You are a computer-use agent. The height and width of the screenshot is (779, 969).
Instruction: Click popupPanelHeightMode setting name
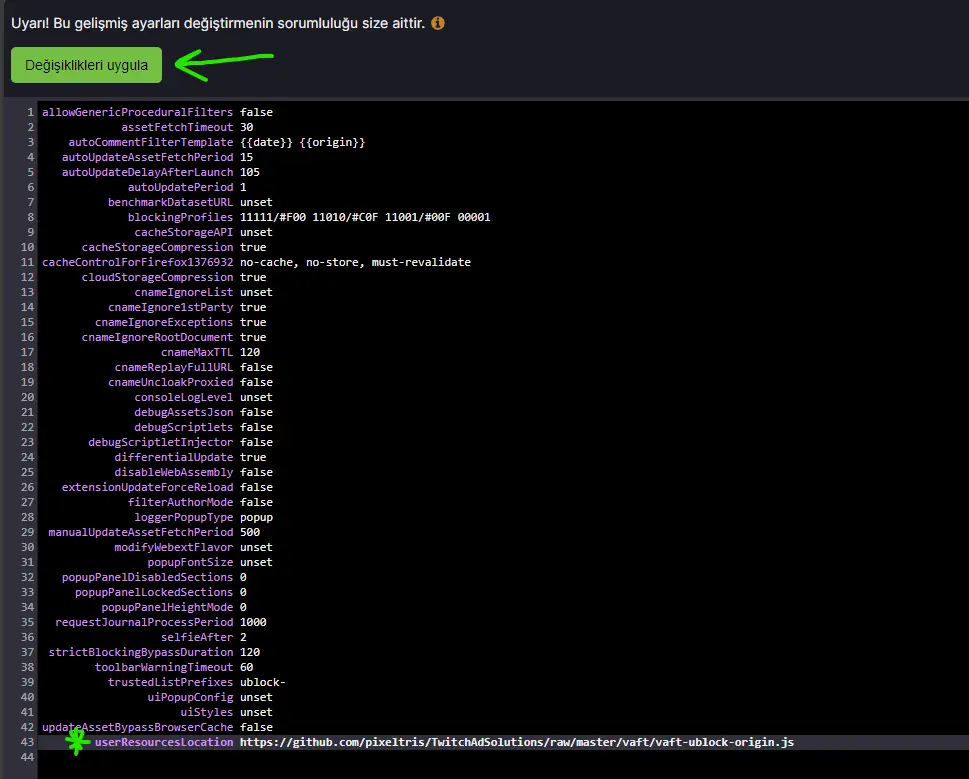pos(167,607)
